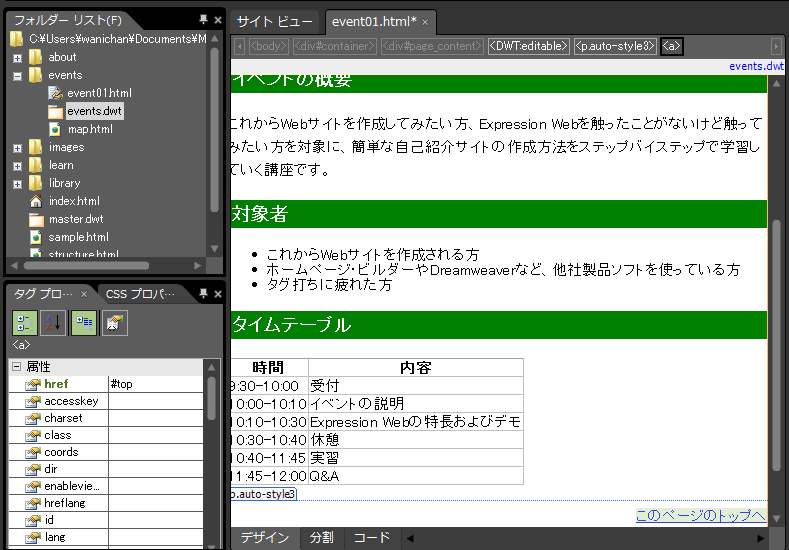Click the lang attribute icon
Viewport: 789px width, 550px height.
[x=33, y=537]
